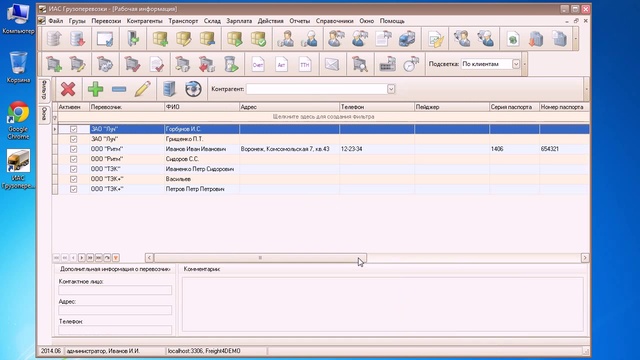Click the Комментарии text area
Screen dimensions: 640x360
click(382, 304)
